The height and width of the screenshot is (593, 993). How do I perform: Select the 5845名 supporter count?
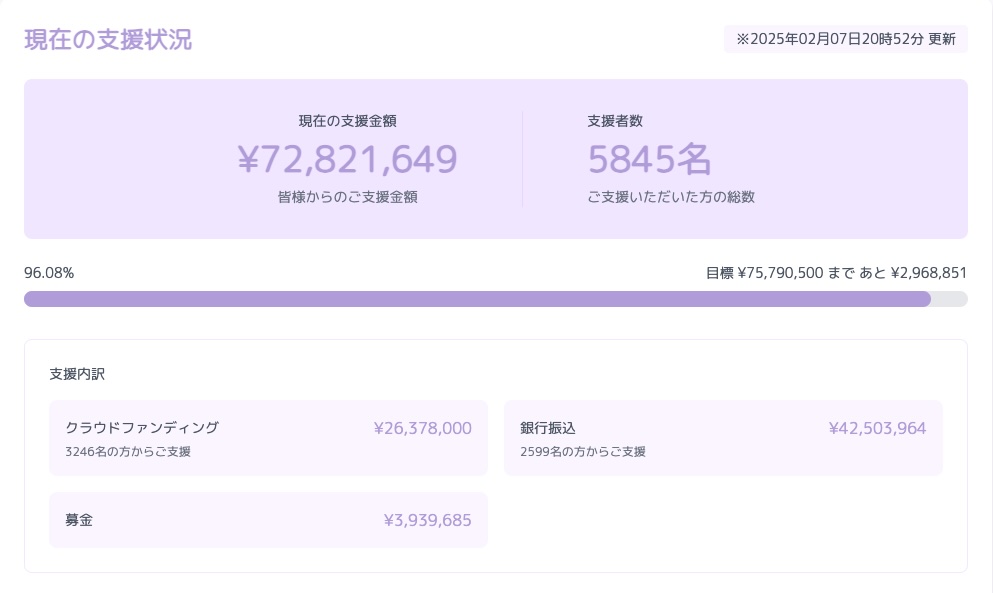(x=650, y=159)
